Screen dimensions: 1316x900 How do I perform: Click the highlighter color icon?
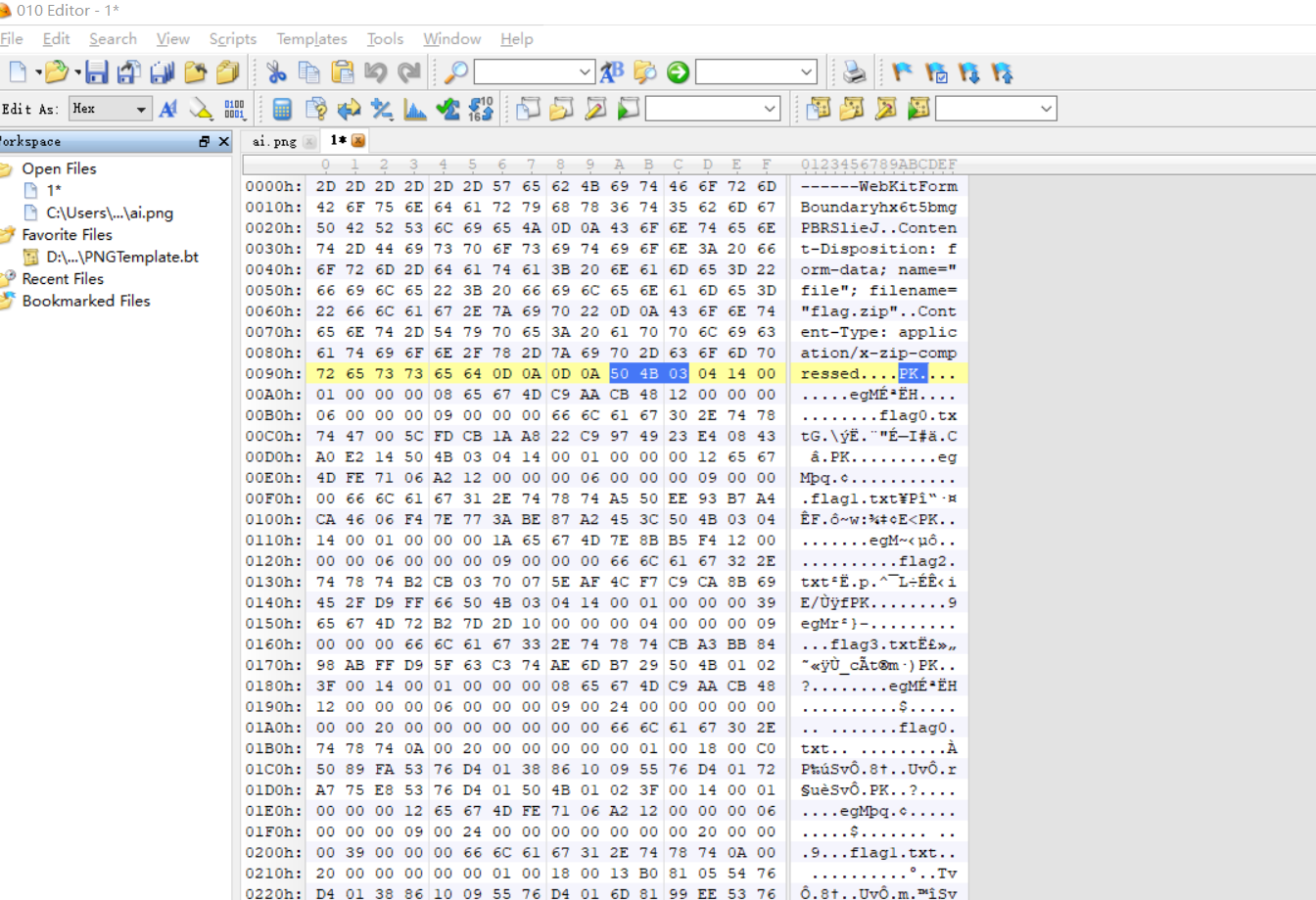coord(202,109)
